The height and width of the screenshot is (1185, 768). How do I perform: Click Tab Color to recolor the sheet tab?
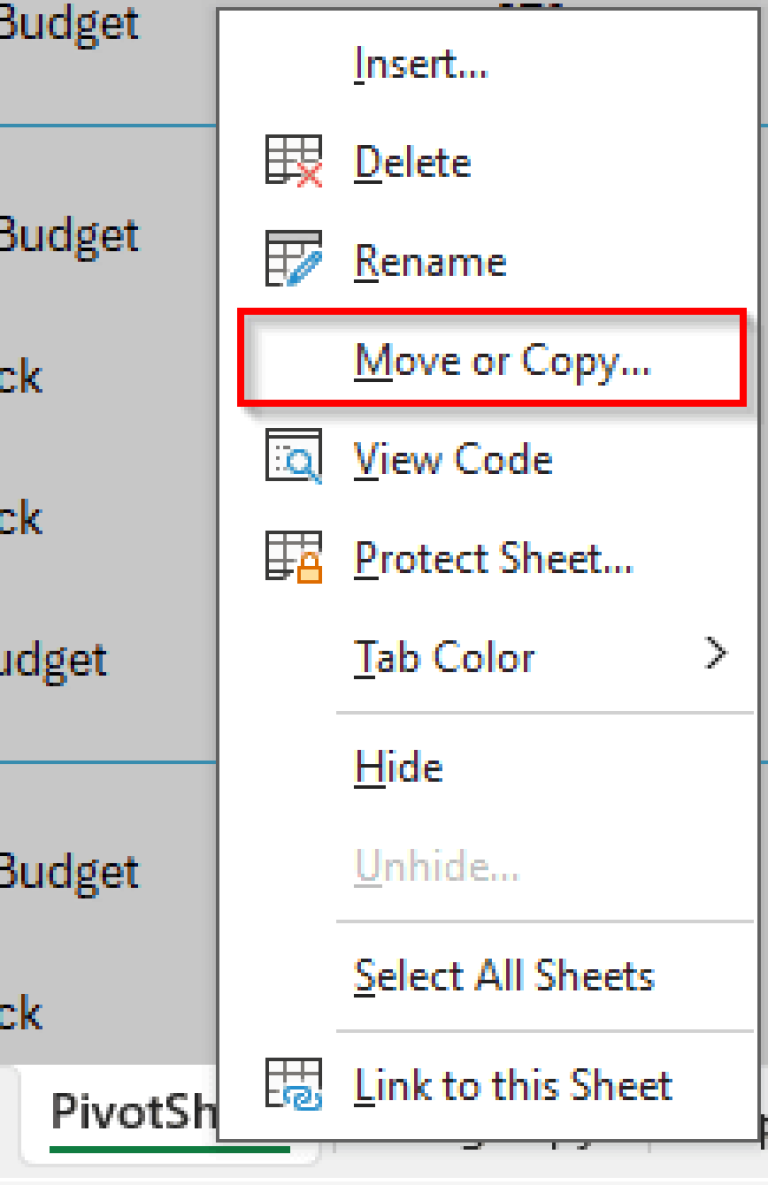point(444,657)
